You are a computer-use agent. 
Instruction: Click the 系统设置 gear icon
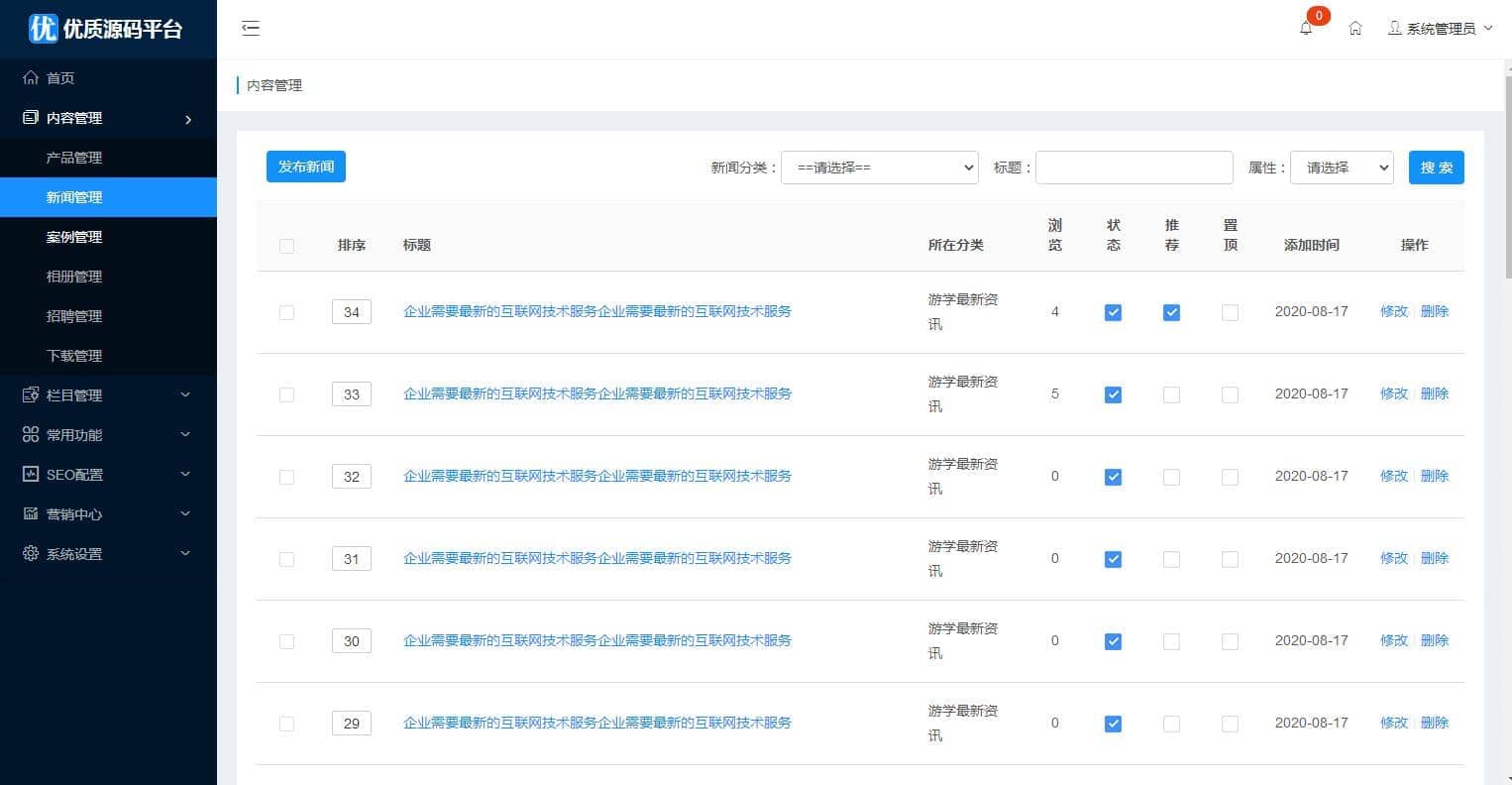coord(31,554)
